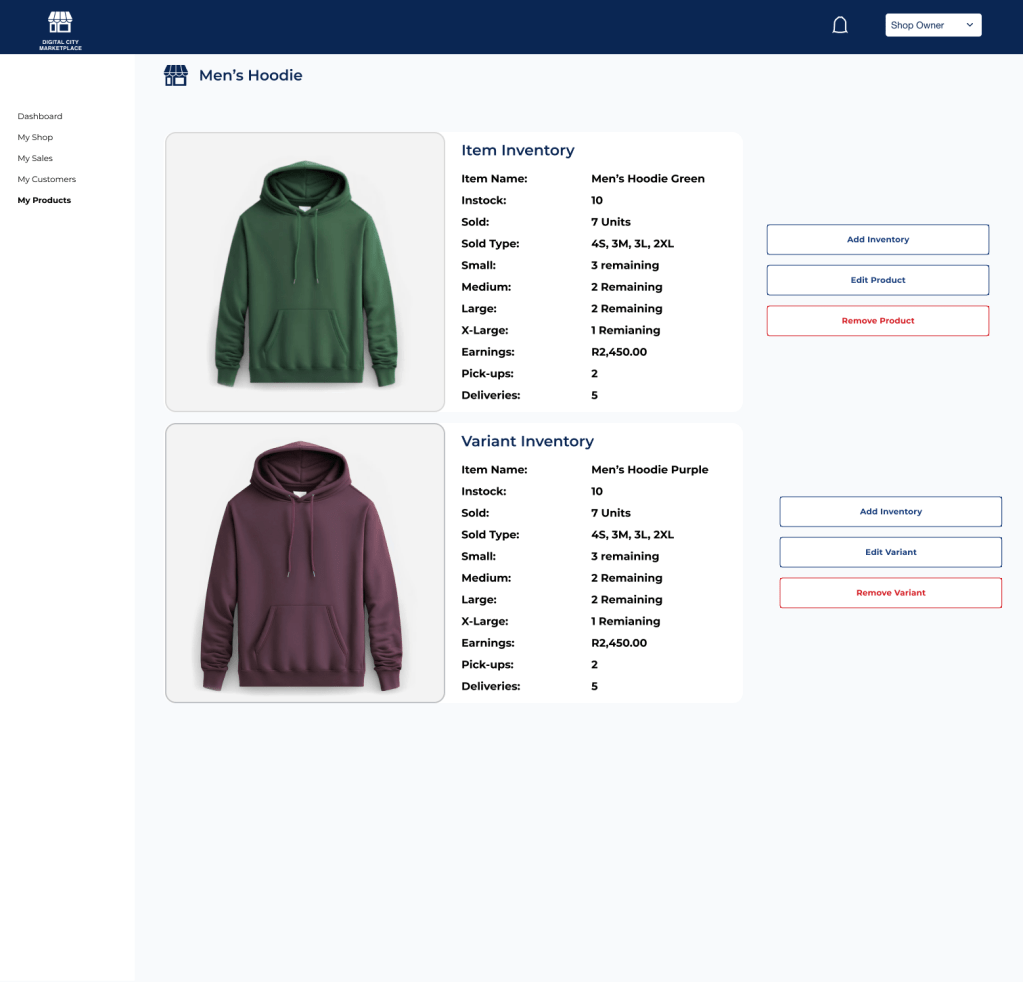This screenshot has width=1023, height=982.
Task: Open My Shop from the sidebar
Action: click(x=35, y=137)
